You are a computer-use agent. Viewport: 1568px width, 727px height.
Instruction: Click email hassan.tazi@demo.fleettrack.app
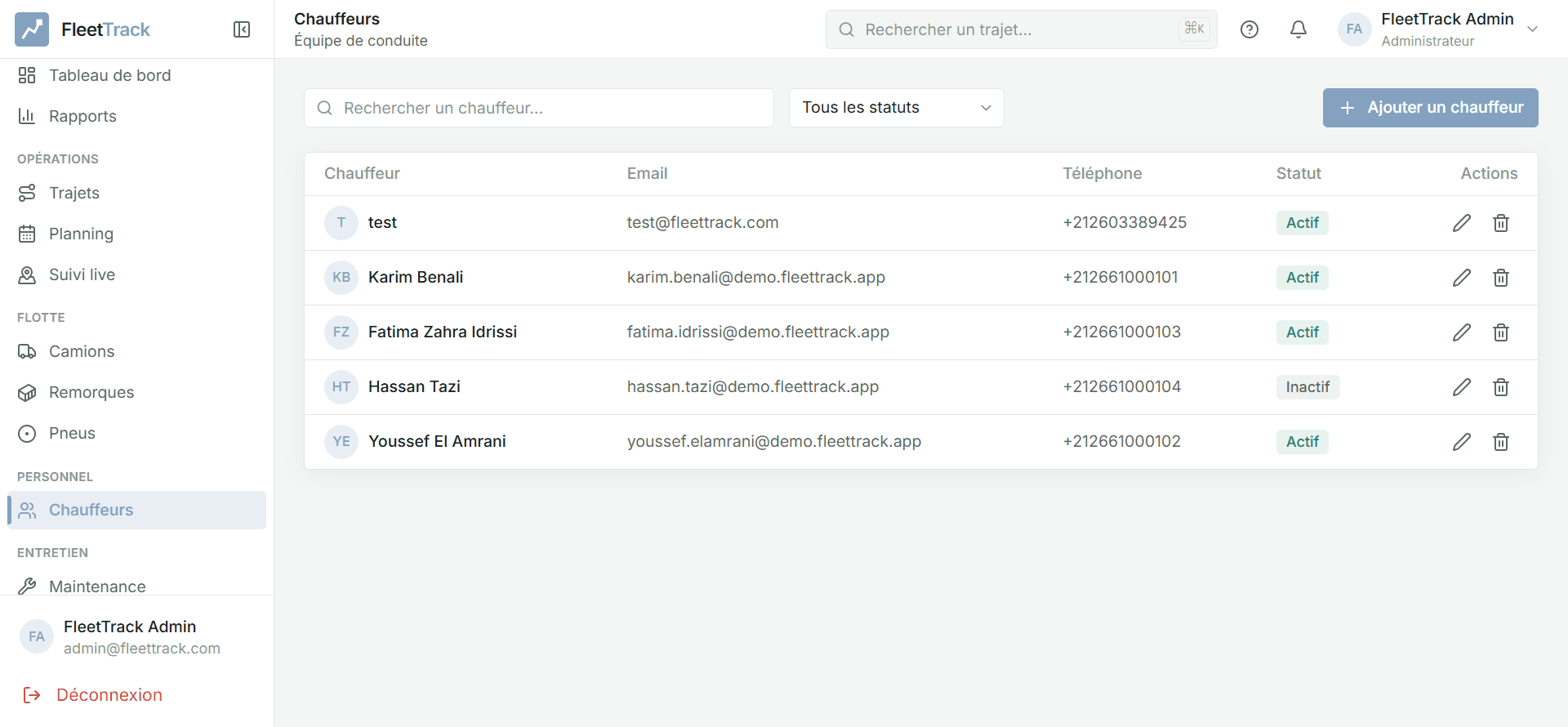pyautogui.click(x=753, y=387)
